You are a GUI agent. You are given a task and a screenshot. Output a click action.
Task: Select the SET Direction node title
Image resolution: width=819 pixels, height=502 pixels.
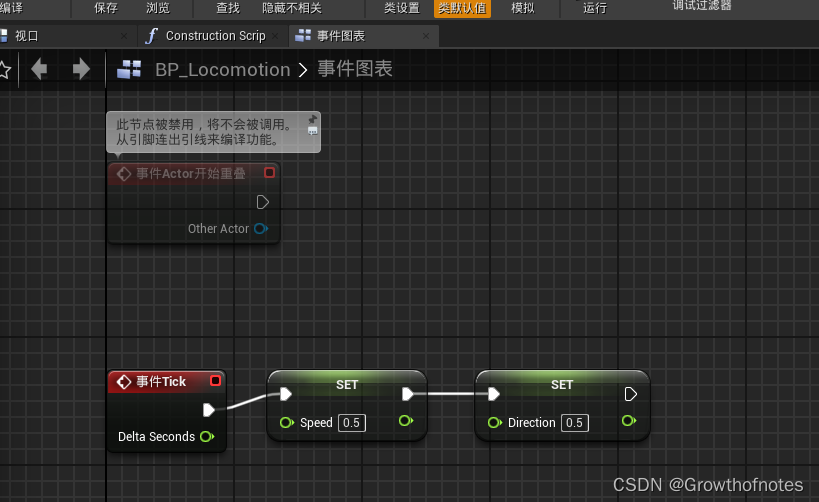pos(562,384)
